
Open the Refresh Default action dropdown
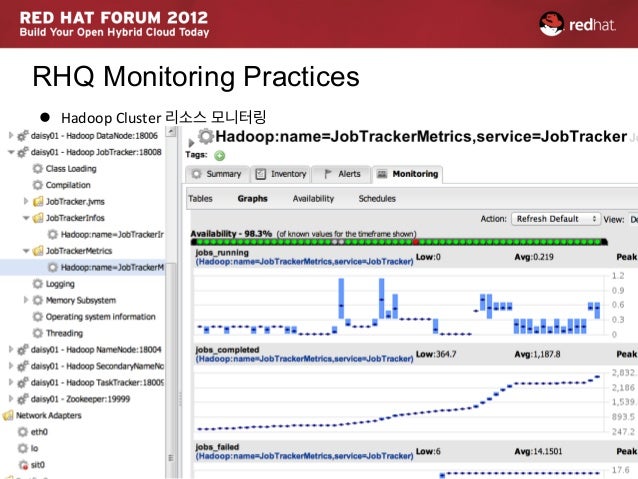click(x=555, y=219)
